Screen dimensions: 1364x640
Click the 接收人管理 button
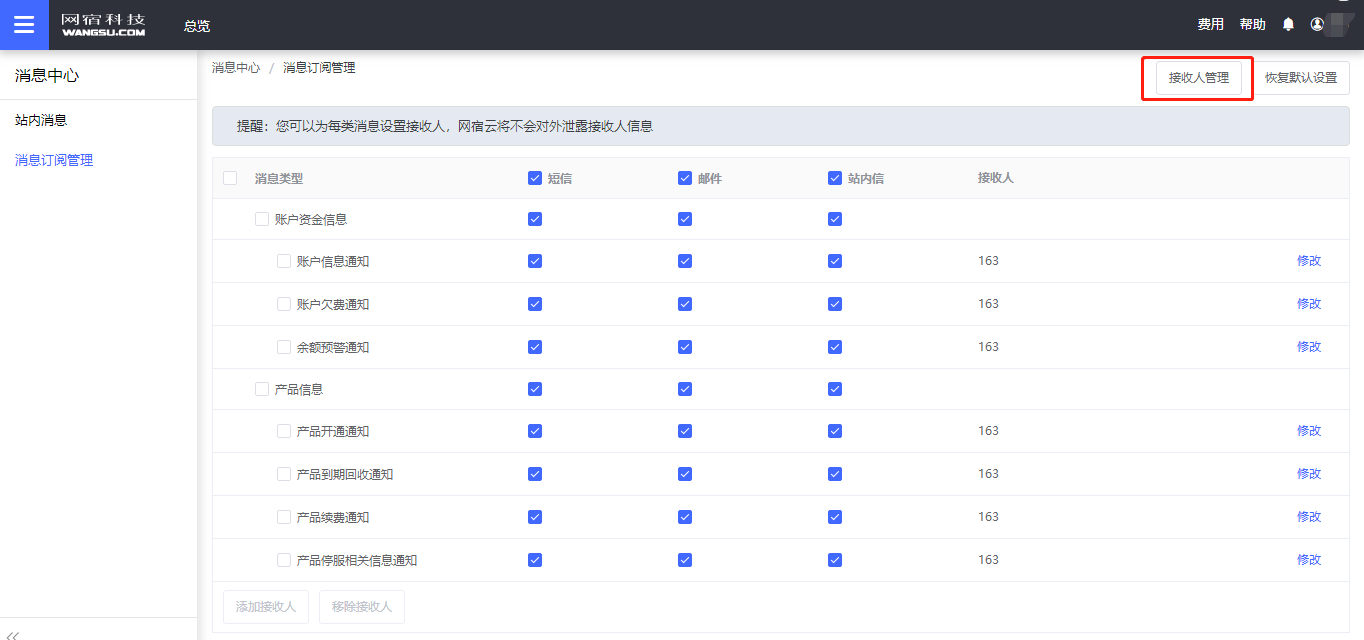click(1198, 78)
